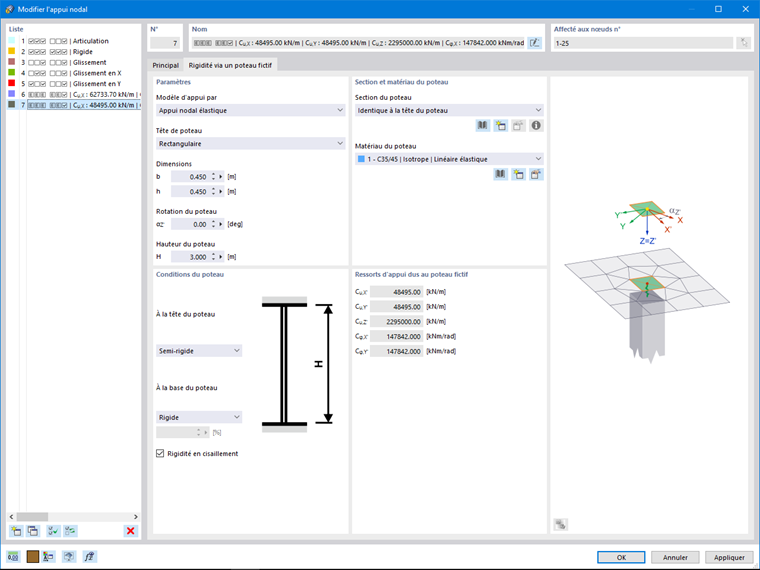The width and height of the screenshot is (760, 570).
Task: Click the brown color square in the bottom bar
Action: (32, 557)
